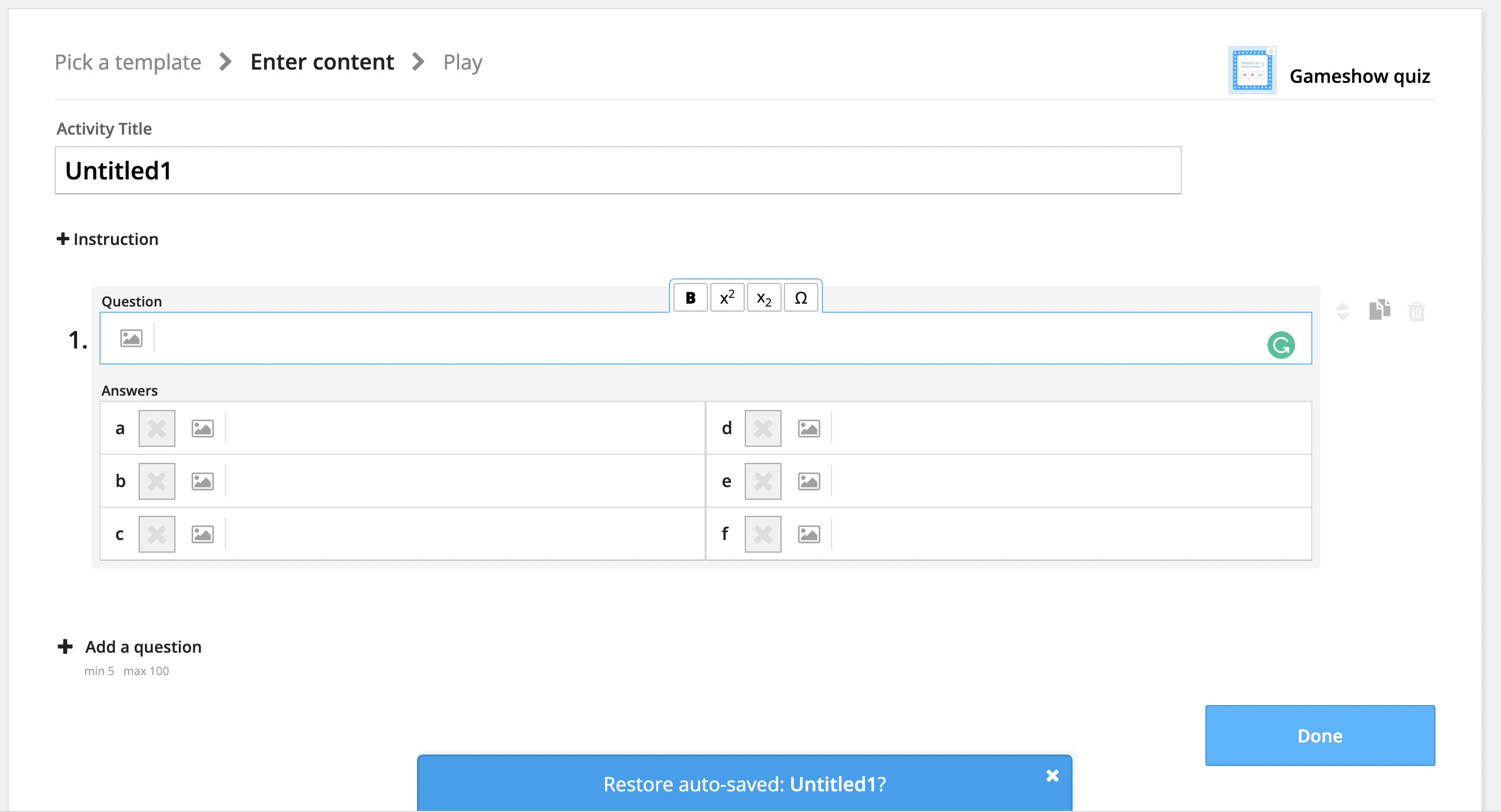Click the delete question icon
The width and height of the screenshot is (1501, 812).
tap(1418, 310)
